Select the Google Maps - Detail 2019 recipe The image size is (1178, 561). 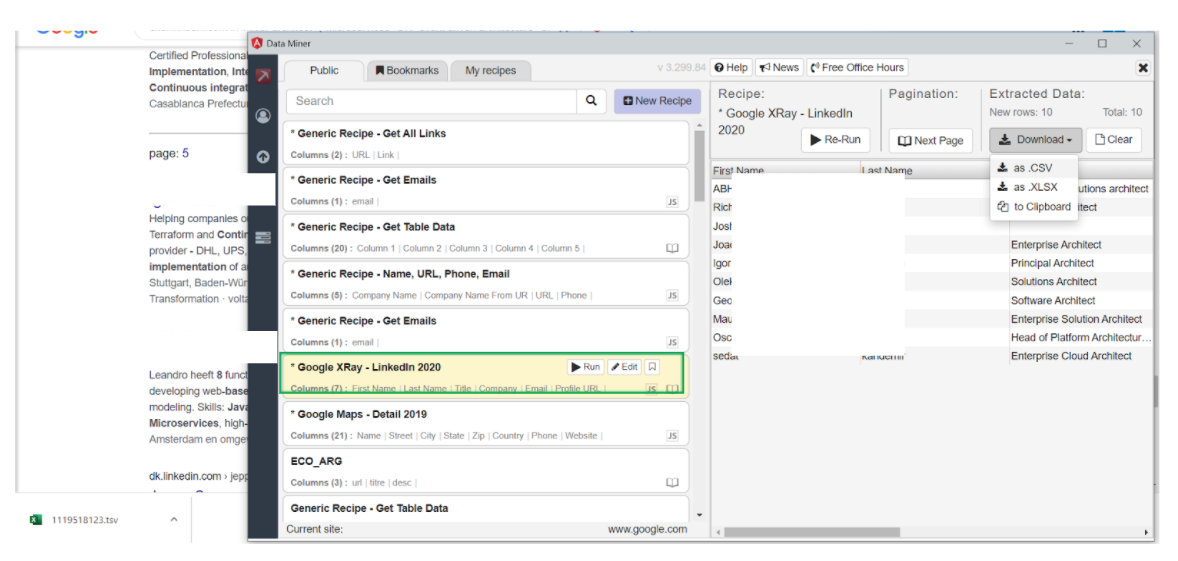click(x=486, y=424)
